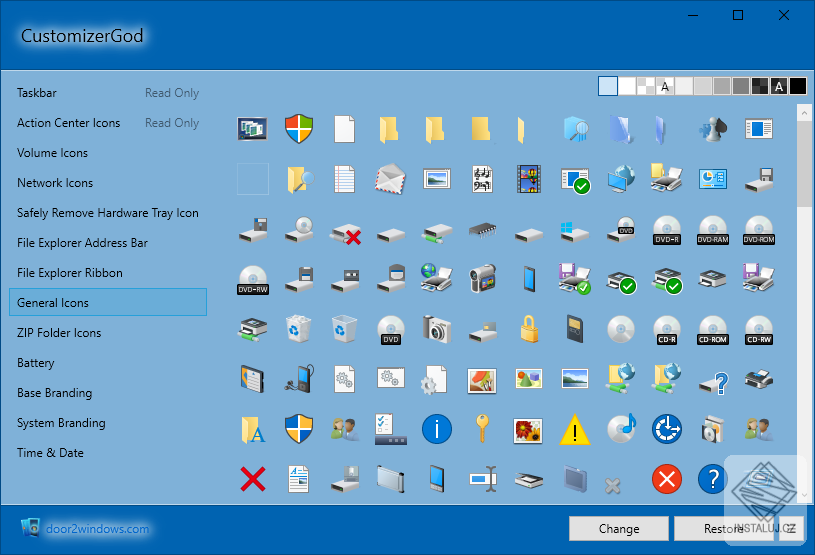
Task: Select the red circle error icon
Action: (667, 479)
